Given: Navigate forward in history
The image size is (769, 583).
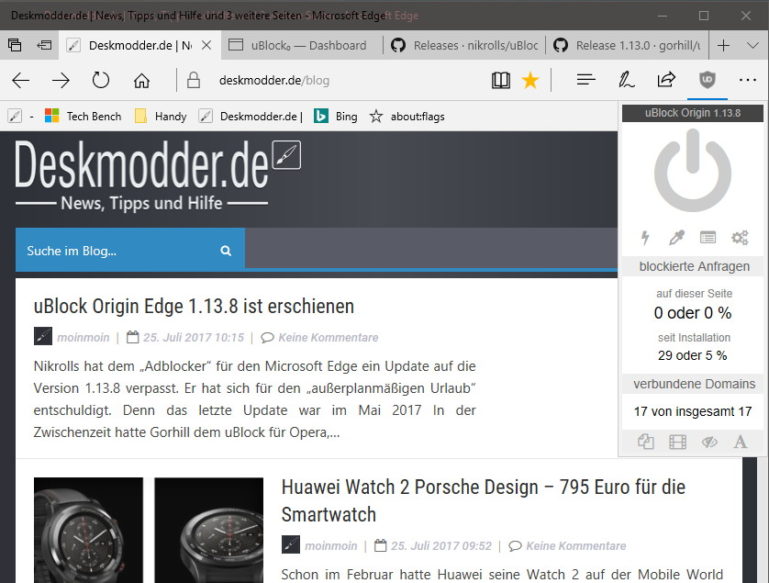Looking at the screenshot, I should tap(61, 80).
